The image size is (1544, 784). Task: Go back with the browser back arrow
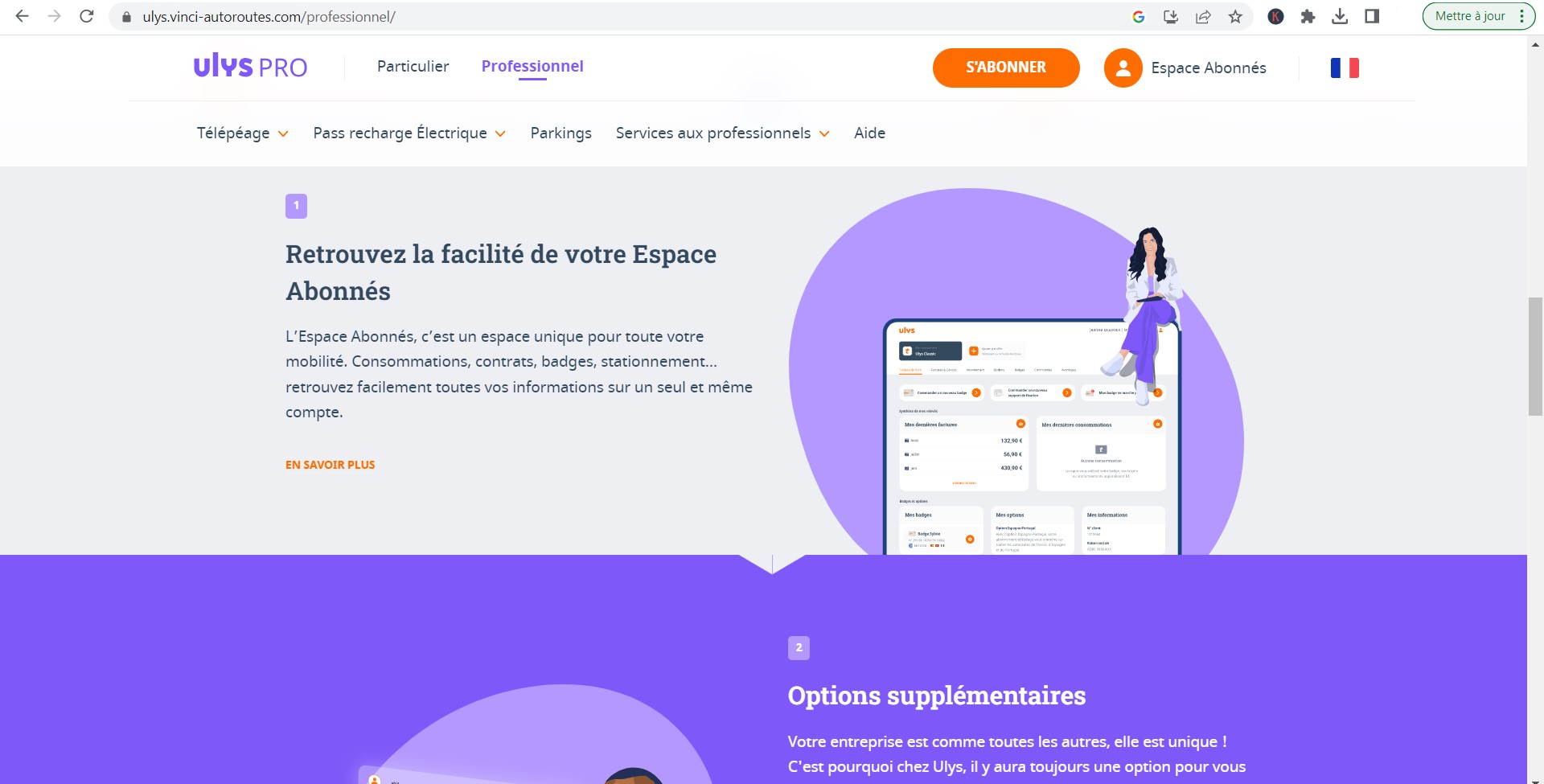(23, 16)
